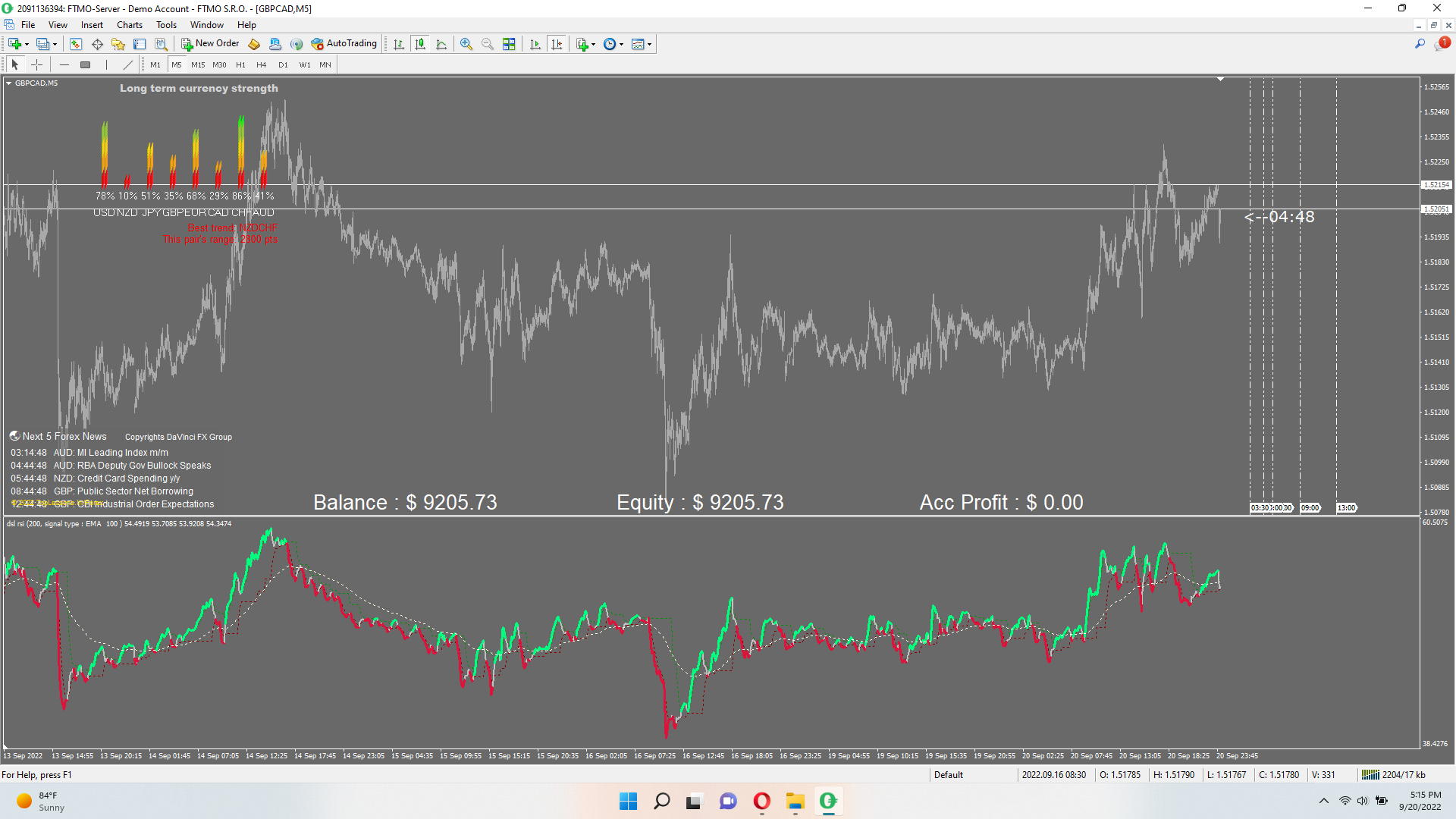Toggle the Navigator panel star-folder icon
Screen dimensions: 1456x819
pyautogui.click(x=118, y=44)
